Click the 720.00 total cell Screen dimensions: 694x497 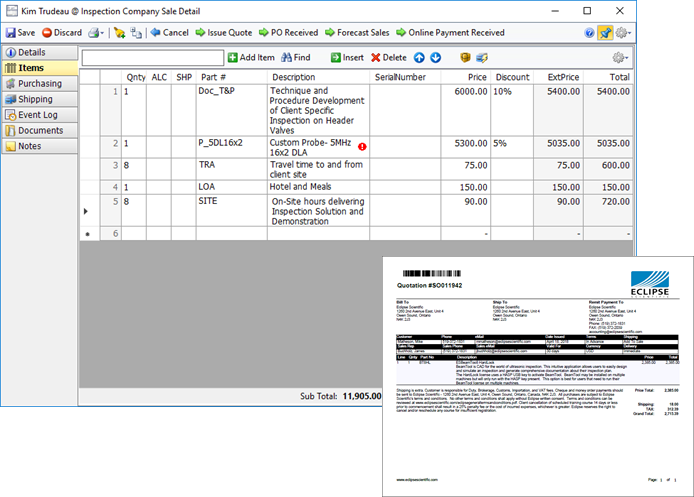pos(608,210)
